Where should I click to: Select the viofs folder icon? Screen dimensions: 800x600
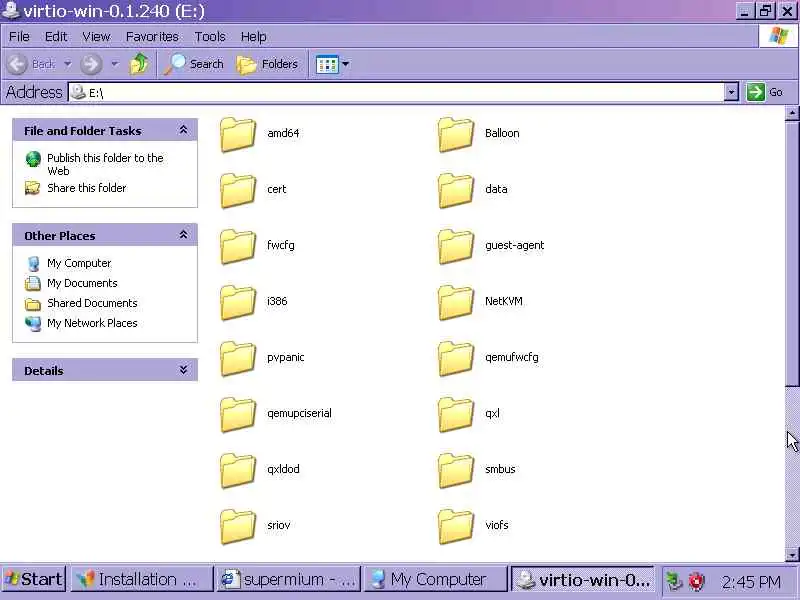coord(456,527)
